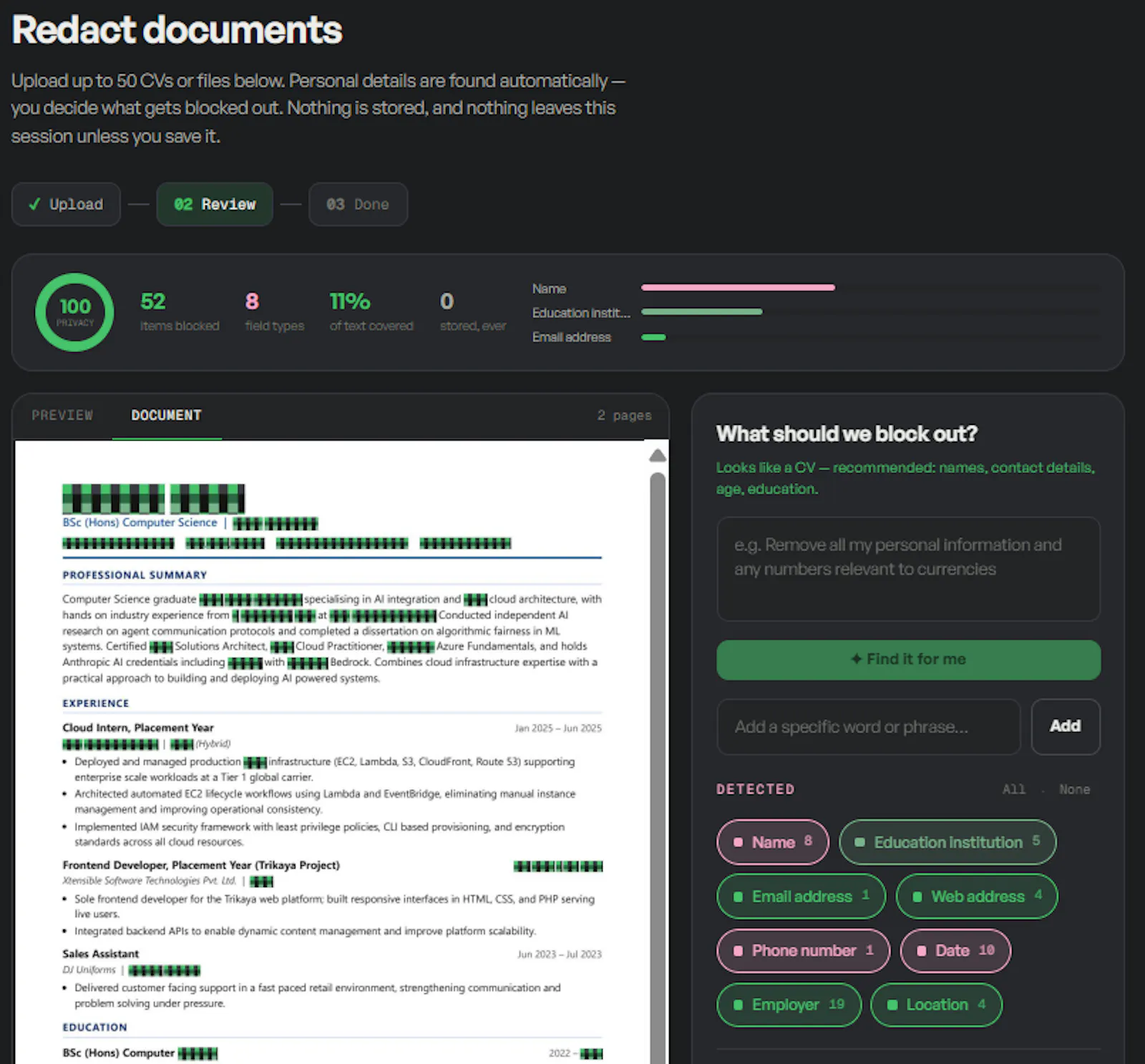
Task: Click the DETECTED section label
Action: tap(756, 789)
